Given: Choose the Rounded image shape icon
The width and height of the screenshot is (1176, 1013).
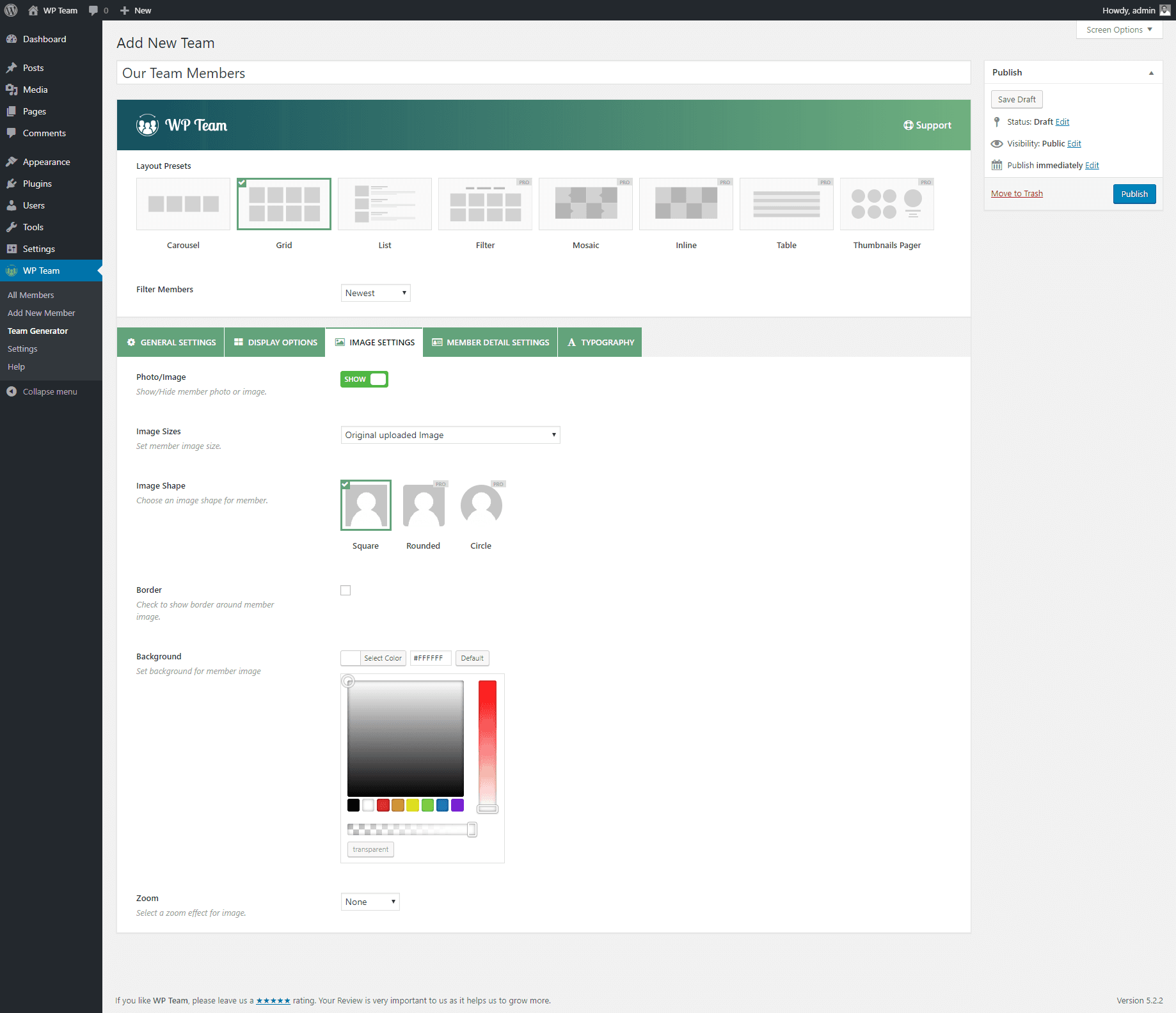Looking at the screenshot, I should pyautogui.click(x=424, y=506).
